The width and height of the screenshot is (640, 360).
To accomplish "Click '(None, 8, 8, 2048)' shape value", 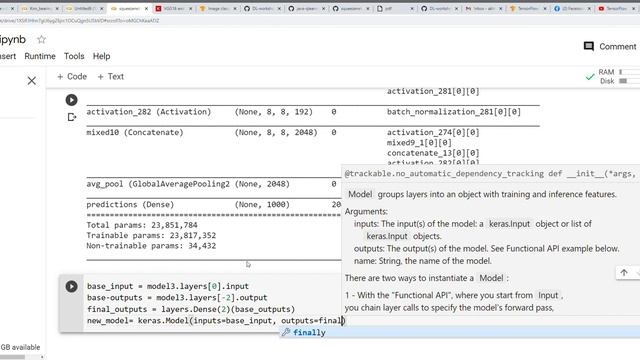I will (276, 132).
